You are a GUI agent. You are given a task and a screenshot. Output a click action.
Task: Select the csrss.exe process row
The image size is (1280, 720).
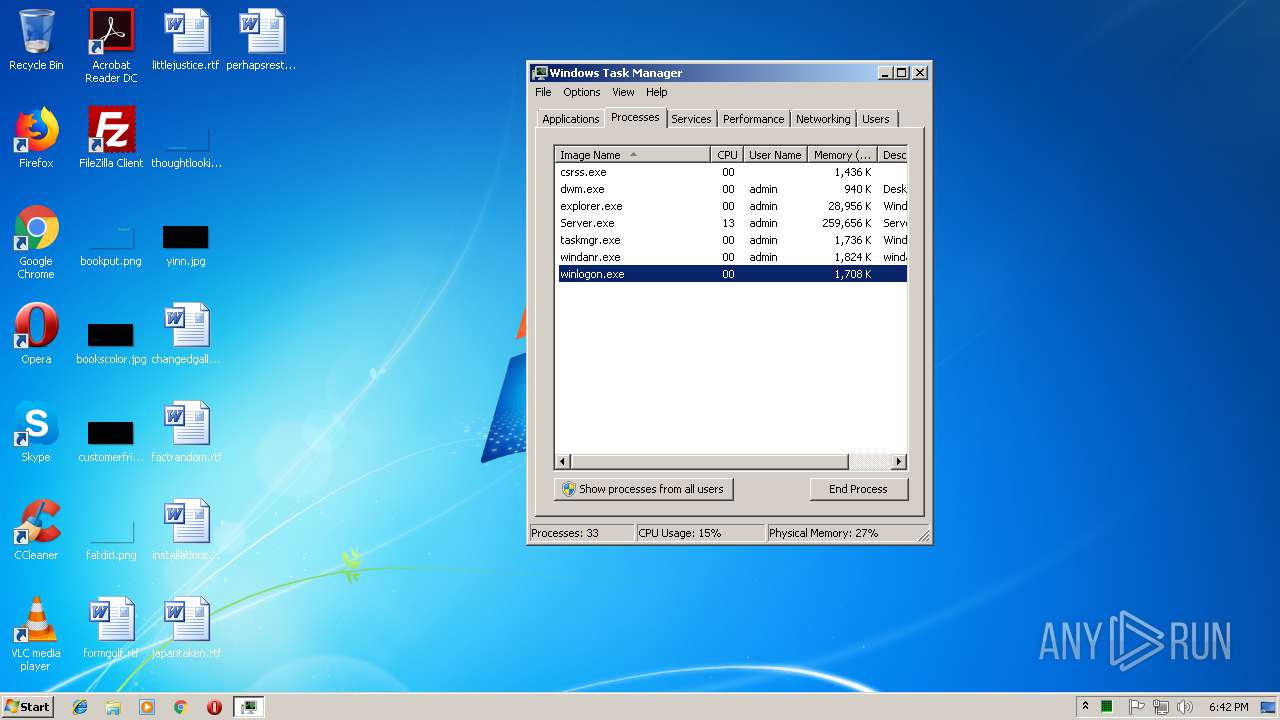pyautogui.click(x=732, y=172)
